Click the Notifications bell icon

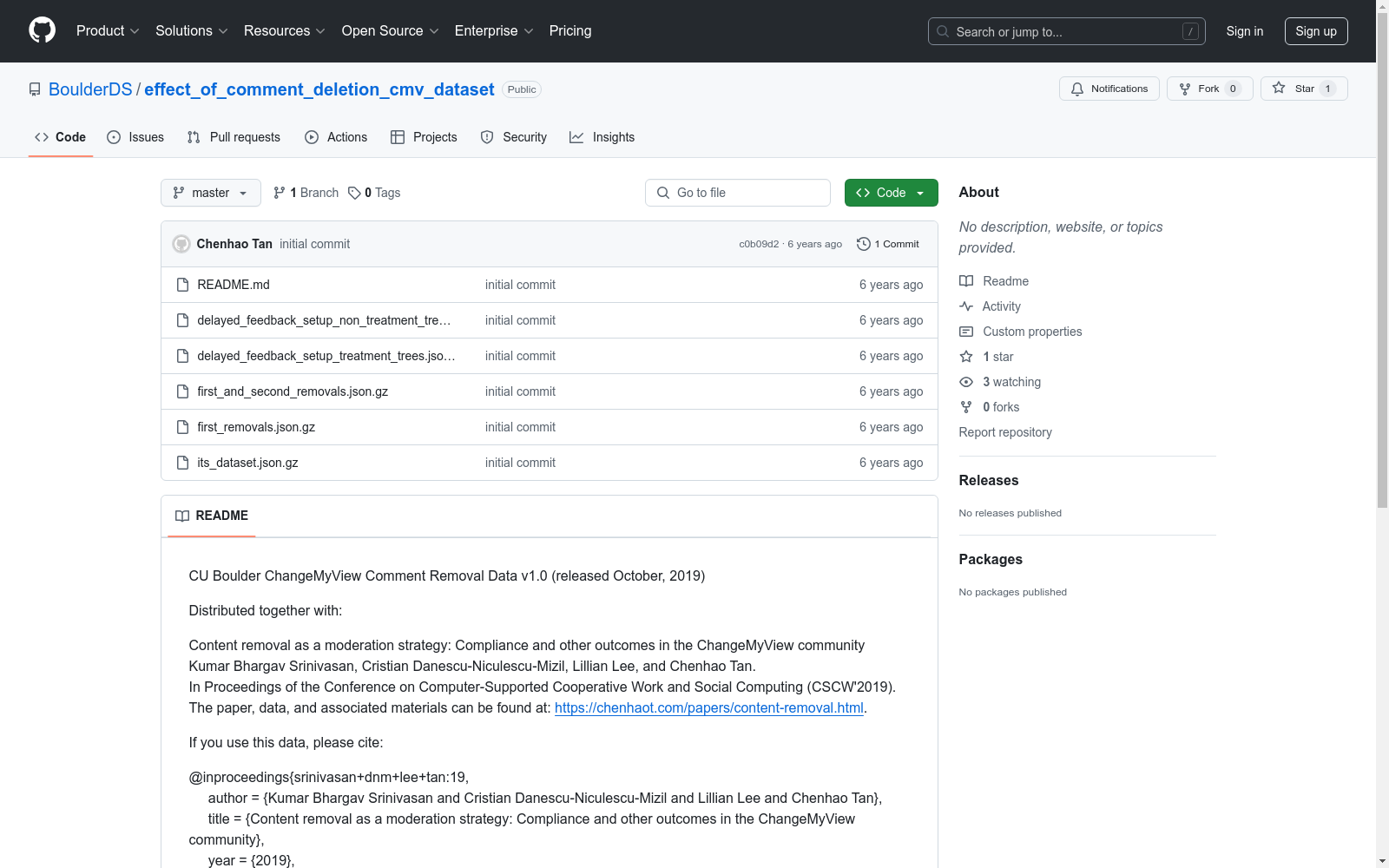(x=1077, y=89)
